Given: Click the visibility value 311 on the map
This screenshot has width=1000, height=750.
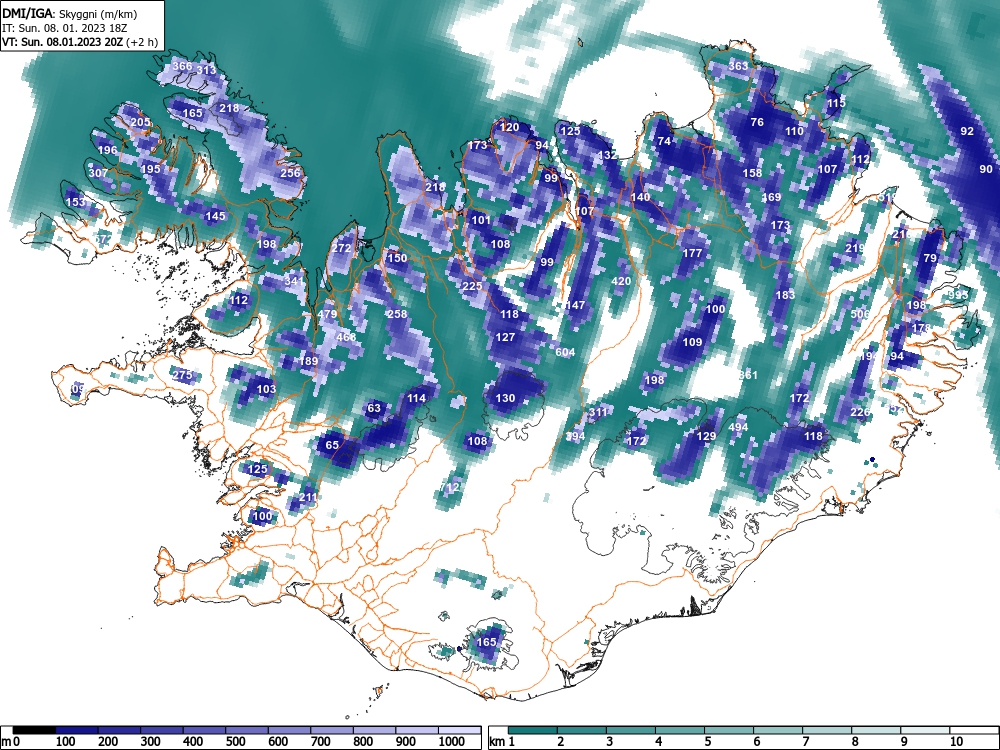Looking at the screenshot, I should [x=598, y=413].
